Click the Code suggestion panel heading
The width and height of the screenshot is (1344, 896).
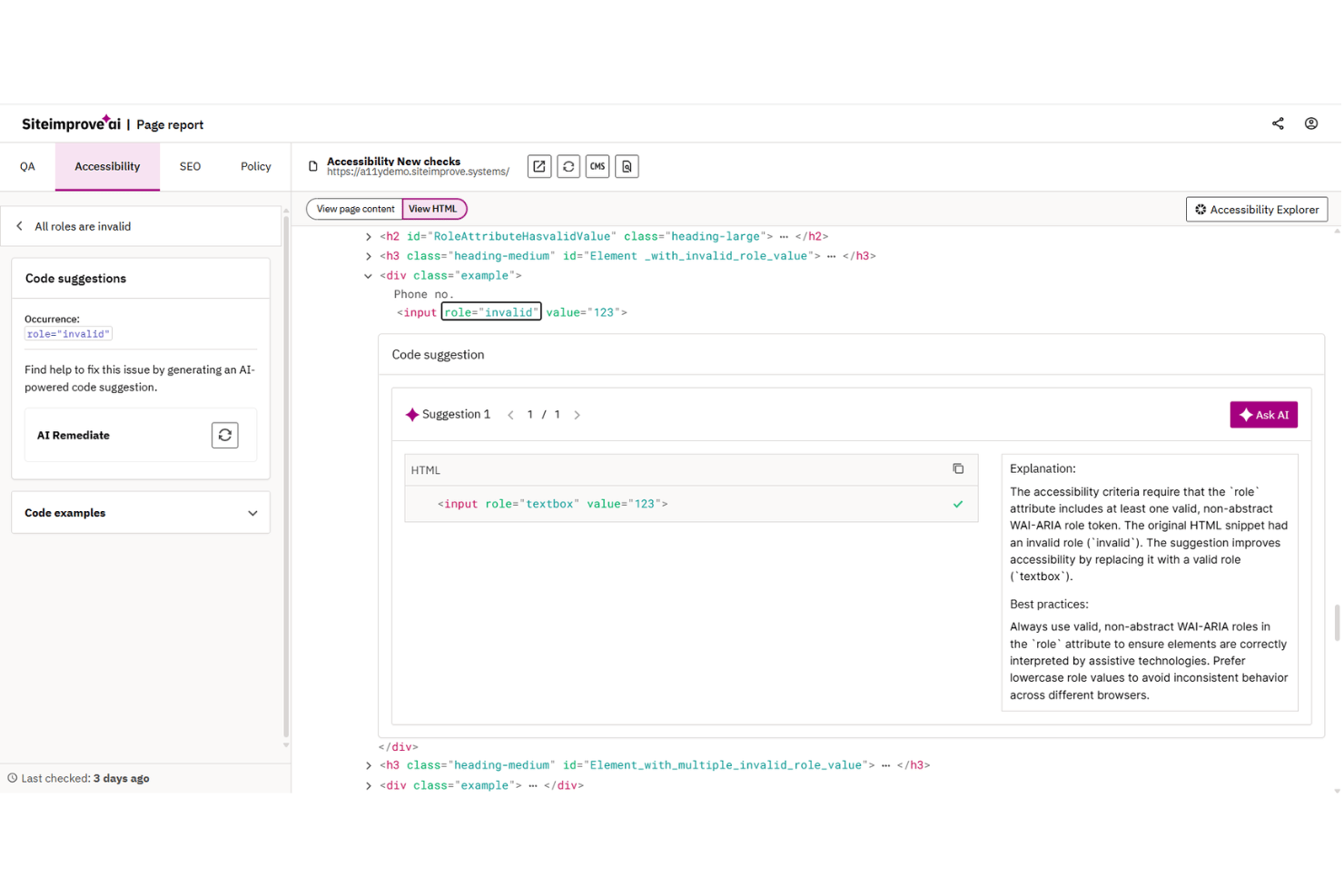[438, 355]
